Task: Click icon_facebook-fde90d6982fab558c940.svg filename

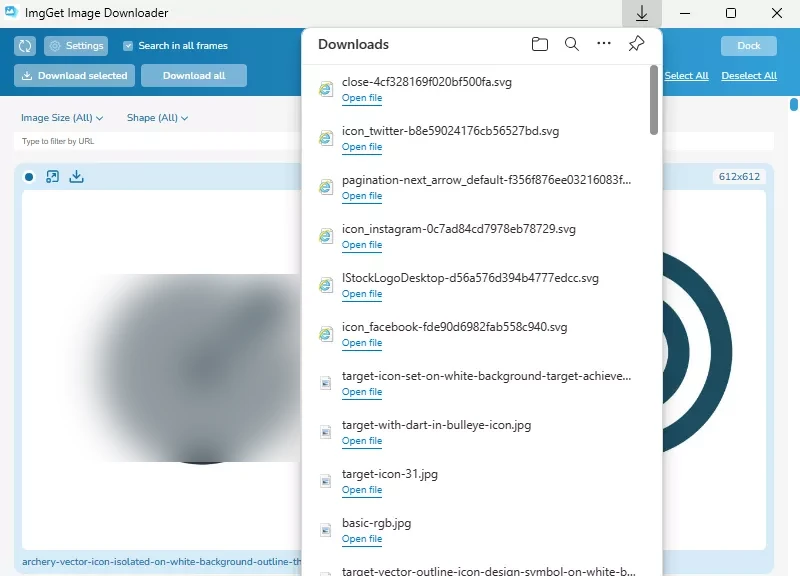Action: point(455,327)
